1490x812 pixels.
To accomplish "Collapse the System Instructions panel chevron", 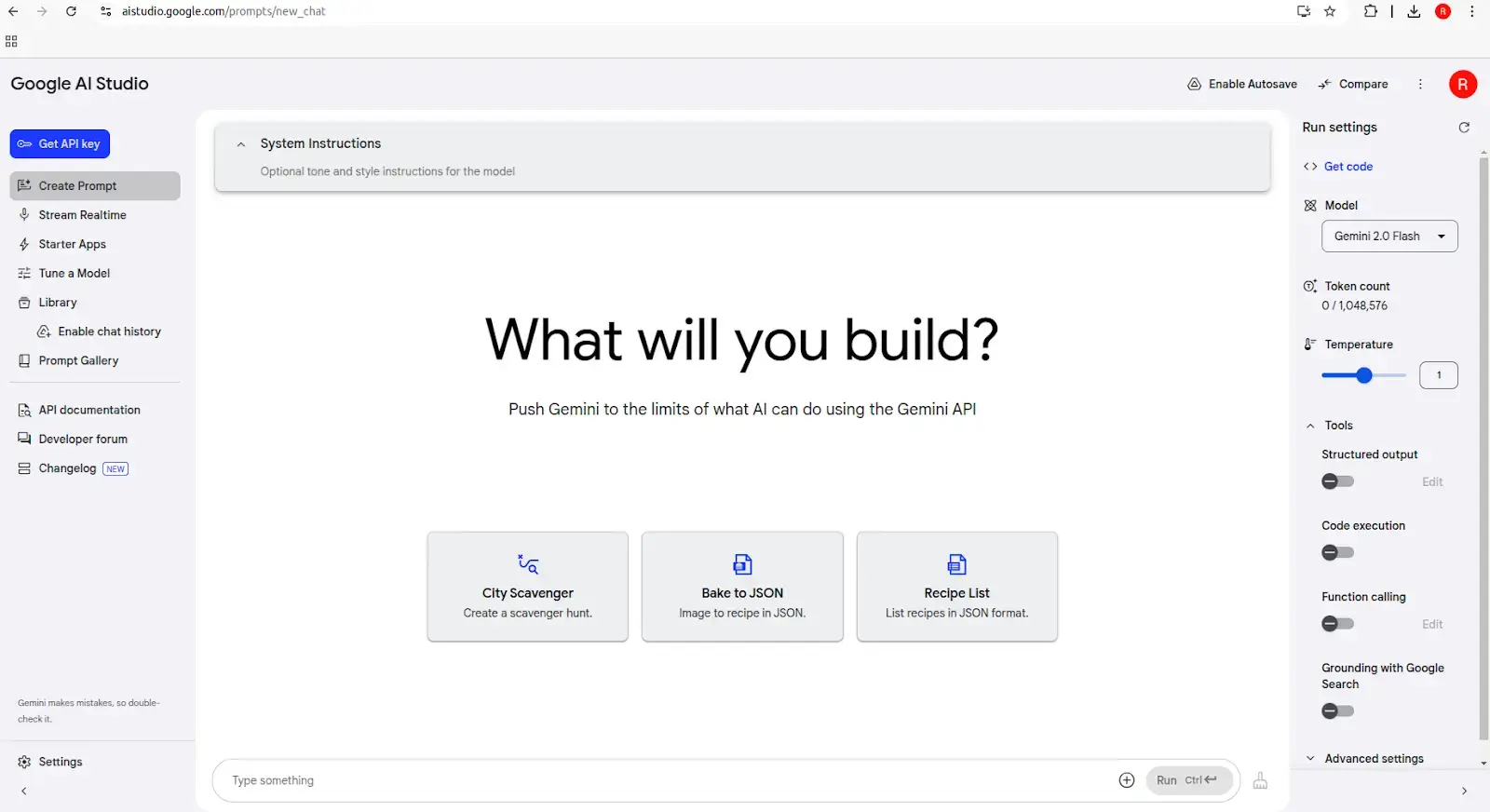I will [x=241, y=144].
